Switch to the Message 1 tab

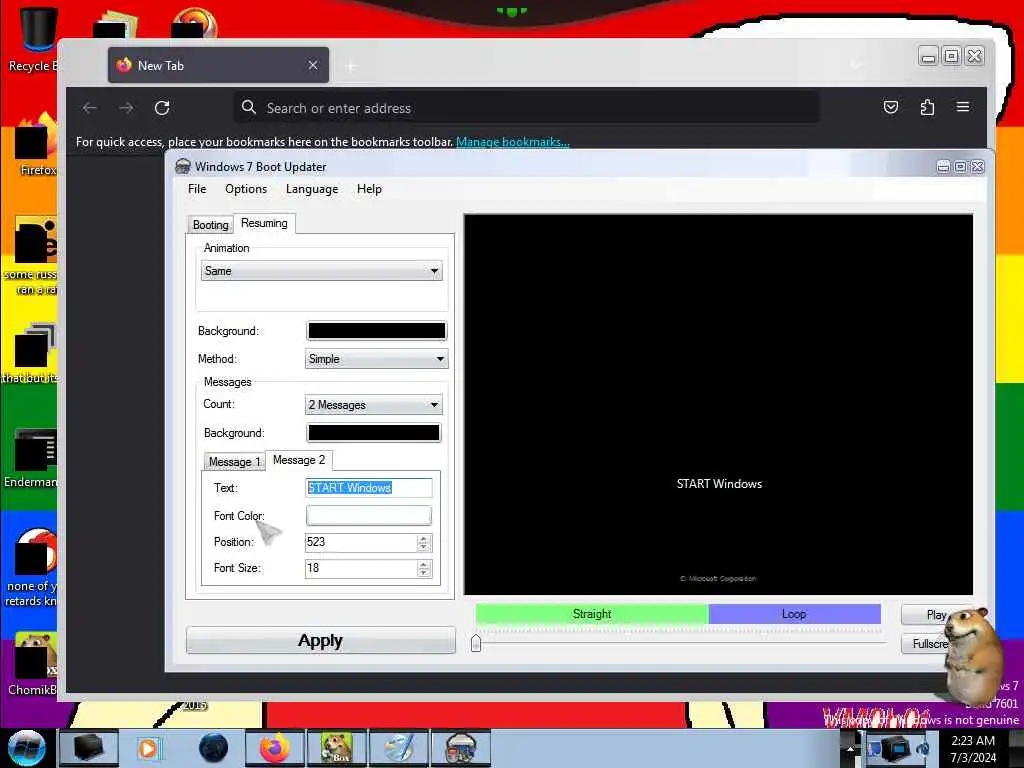click(234, 462)
